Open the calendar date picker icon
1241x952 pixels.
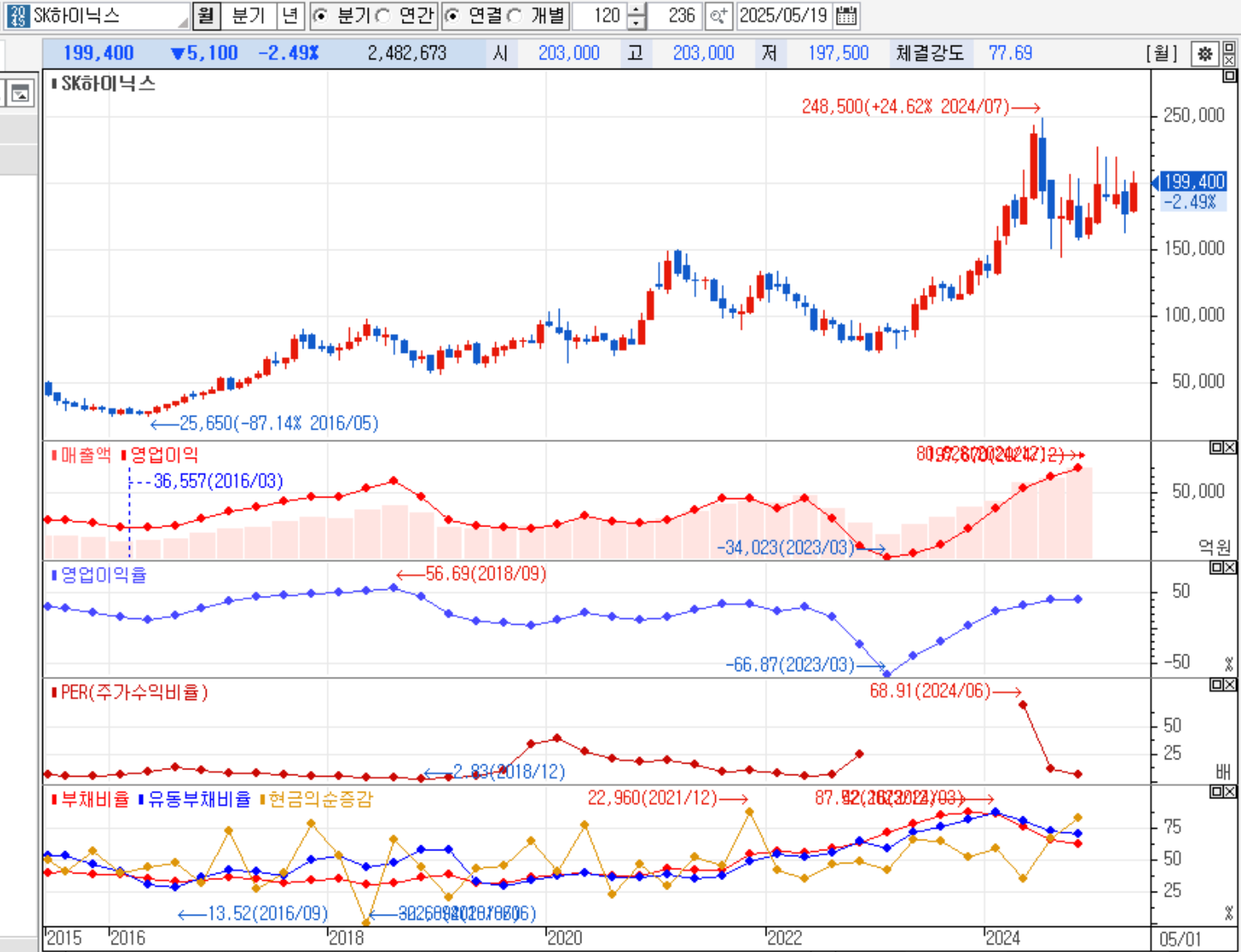pyautogui.click(x=846, y=16)
